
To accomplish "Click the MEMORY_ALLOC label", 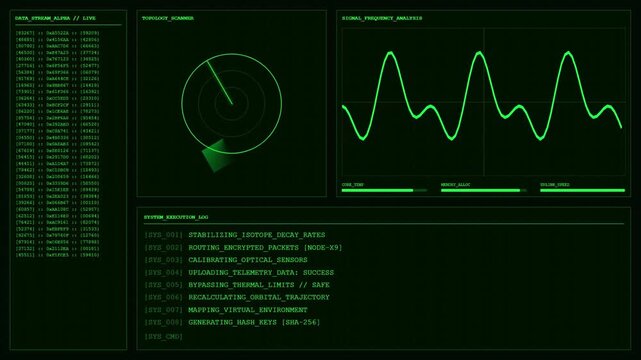I will point(455,185).
